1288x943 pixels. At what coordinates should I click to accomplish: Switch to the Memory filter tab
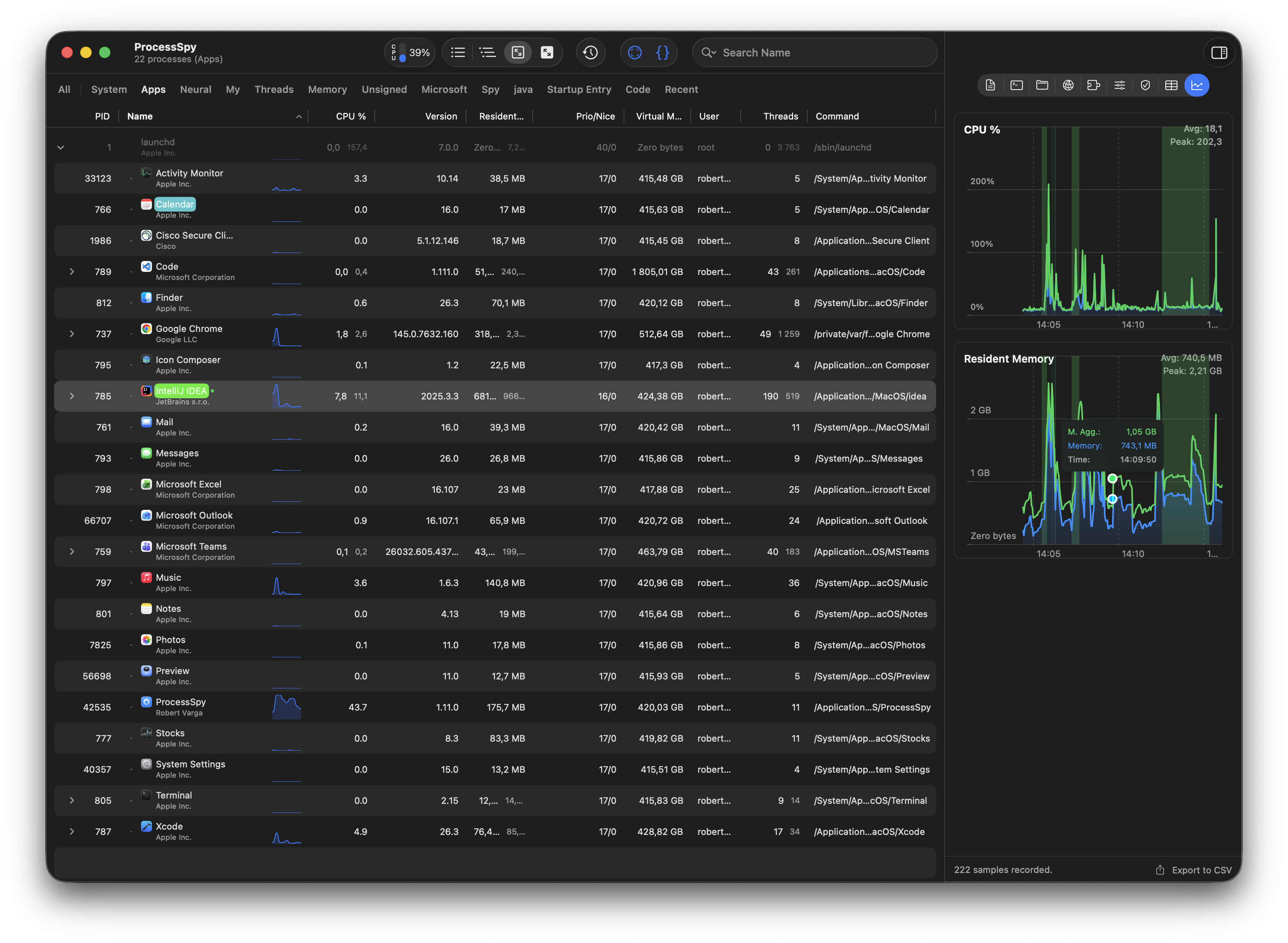click(327, 90)
